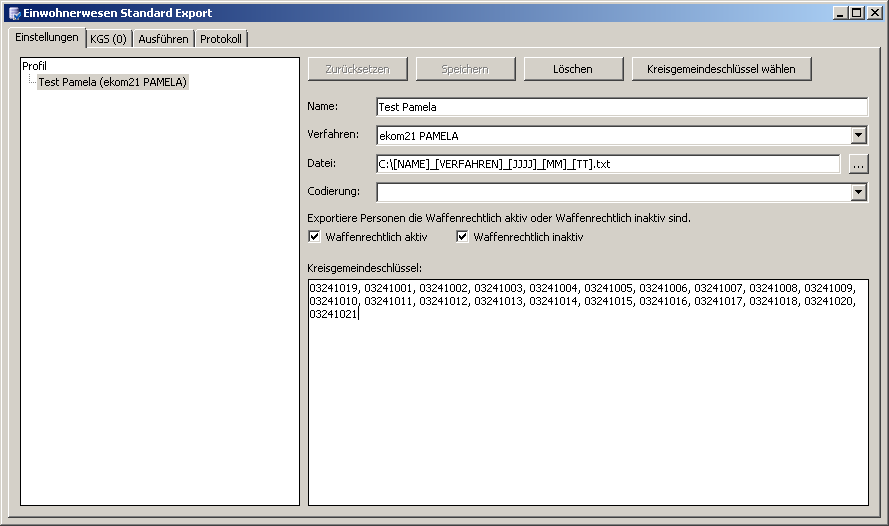Click the Löschen button
Screen dimensions: 889x526
pos(572,69)
